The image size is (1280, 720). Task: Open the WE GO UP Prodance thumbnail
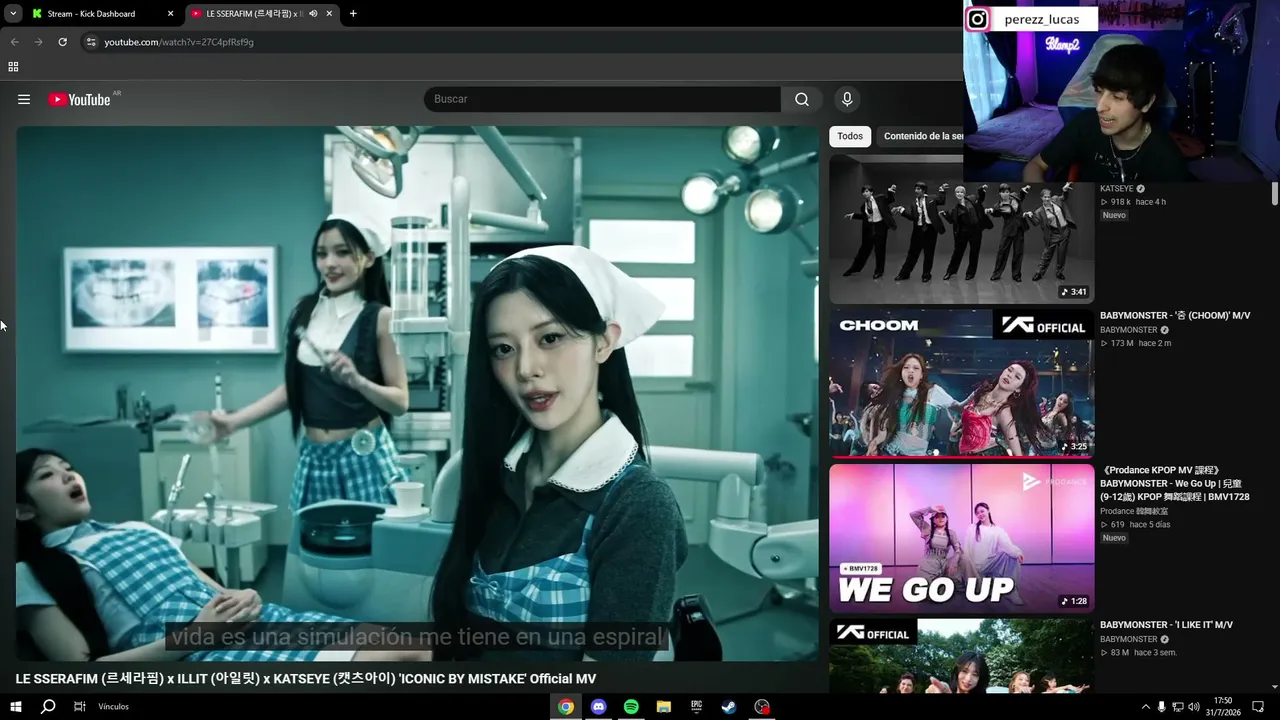pos(962,538)
